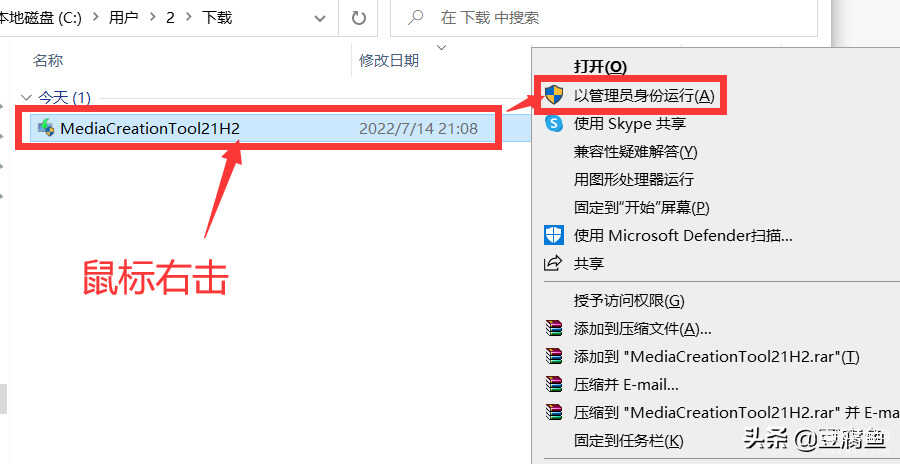Choose 添加到 "MediaCreationTool21H2.rar"(T)
The image size is (900, 464).
(x=716, y=357)
